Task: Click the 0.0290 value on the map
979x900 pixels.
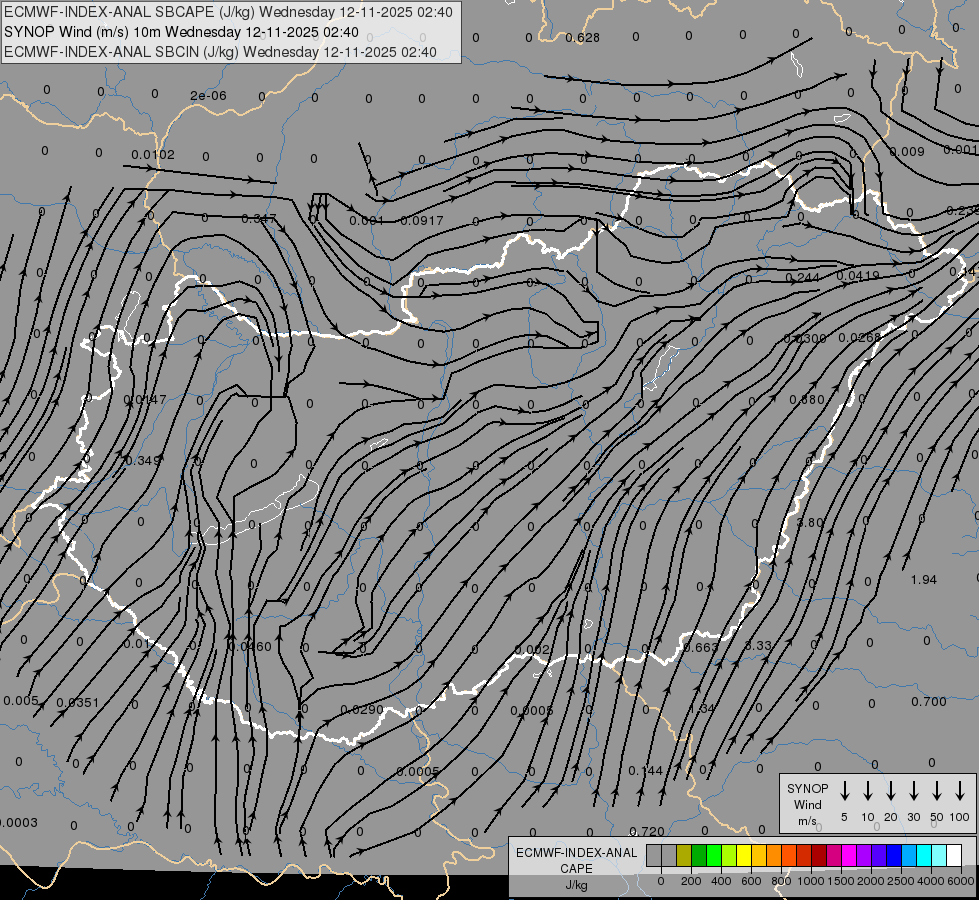Action: coord(362,710)
